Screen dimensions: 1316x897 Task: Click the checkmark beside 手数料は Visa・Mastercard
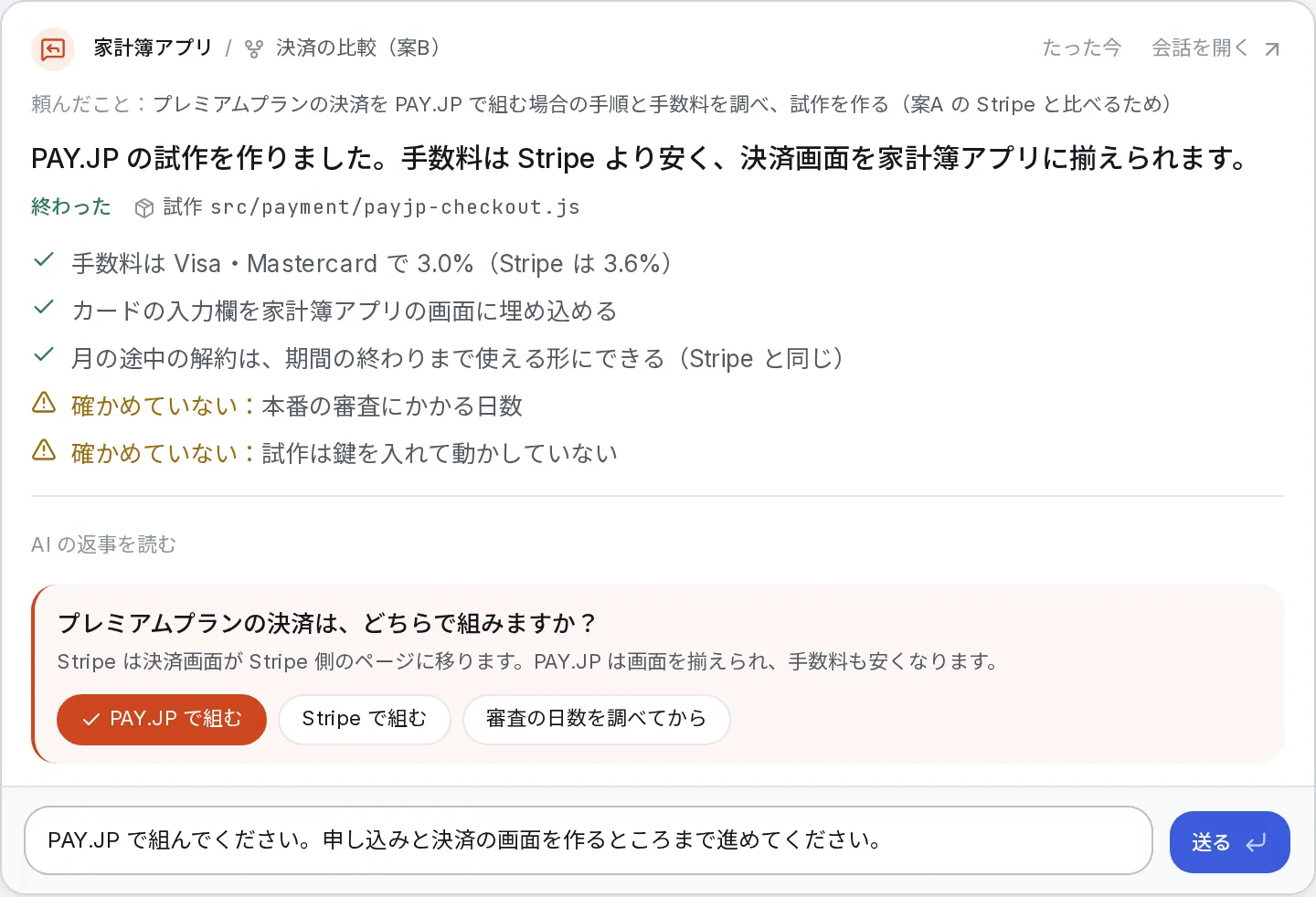(x=44, y=260)
